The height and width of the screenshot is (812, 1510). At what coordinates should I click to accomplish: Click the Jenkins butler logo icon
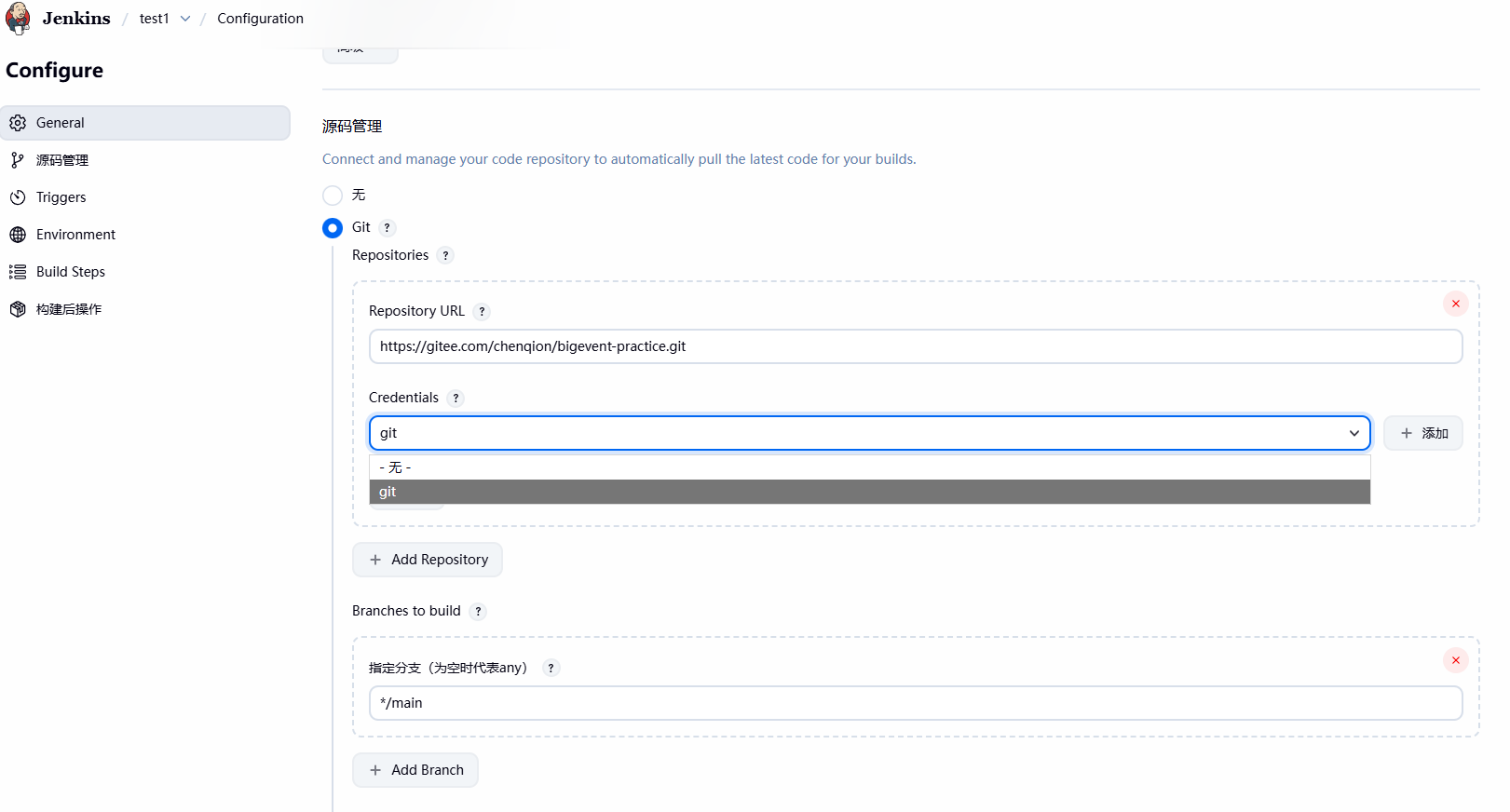[18, 19]
